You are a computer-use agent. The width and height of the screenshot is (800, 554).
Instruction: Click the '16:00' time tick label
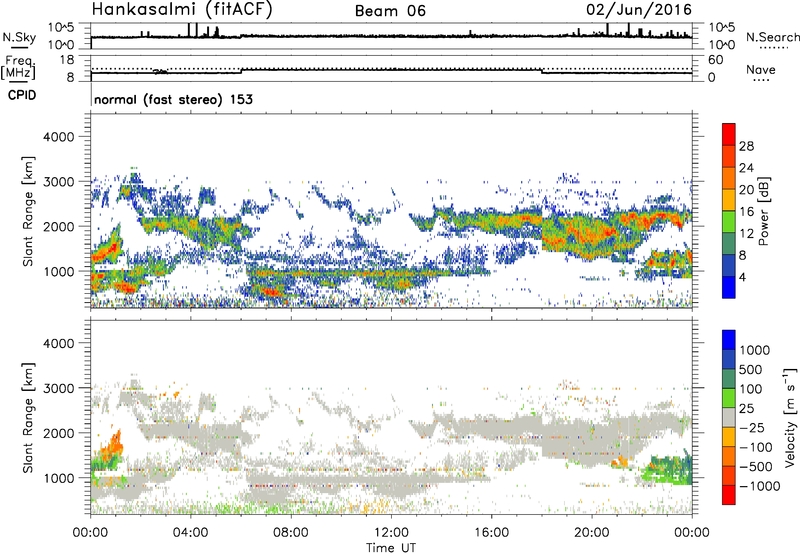491,533
